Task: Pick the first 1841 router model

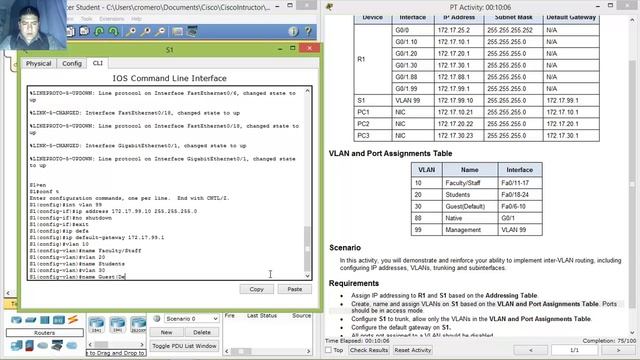Action: [x=97, y=324]
